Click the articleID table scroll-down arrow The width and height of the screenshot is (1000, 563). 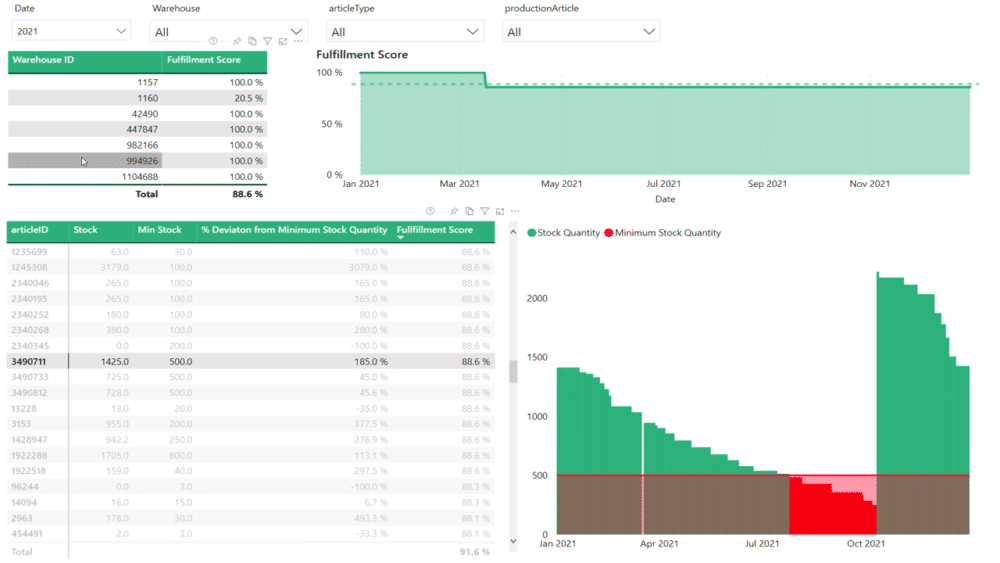513,541
